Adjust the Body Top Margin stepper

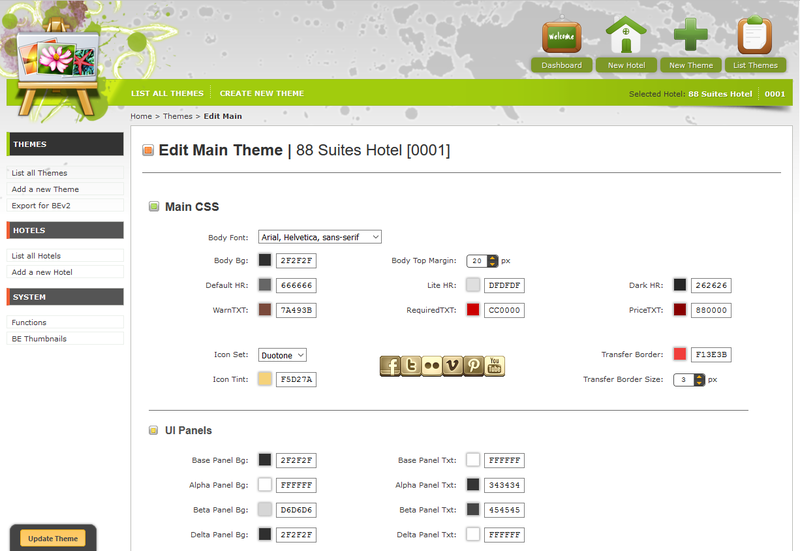coord(493,261)
